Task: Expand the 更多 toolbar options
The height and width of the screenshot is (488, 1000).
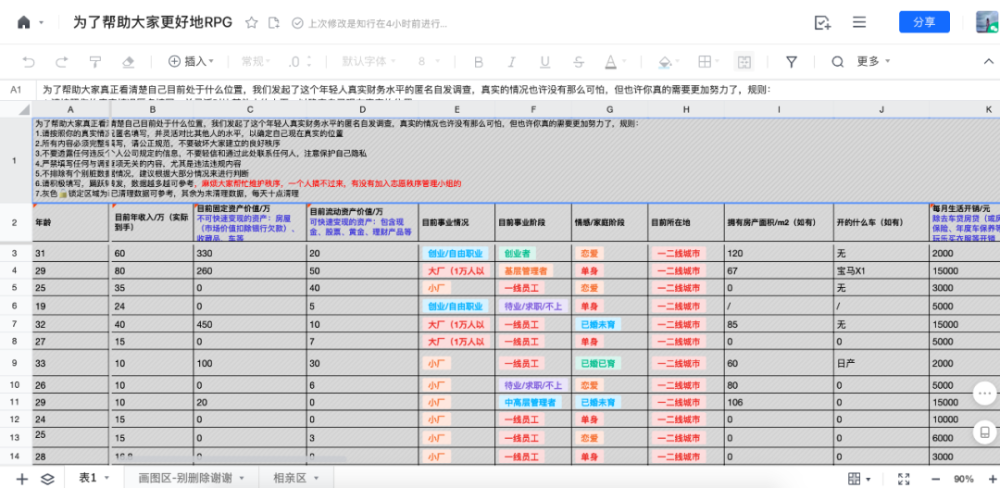Action: point(873,62)
